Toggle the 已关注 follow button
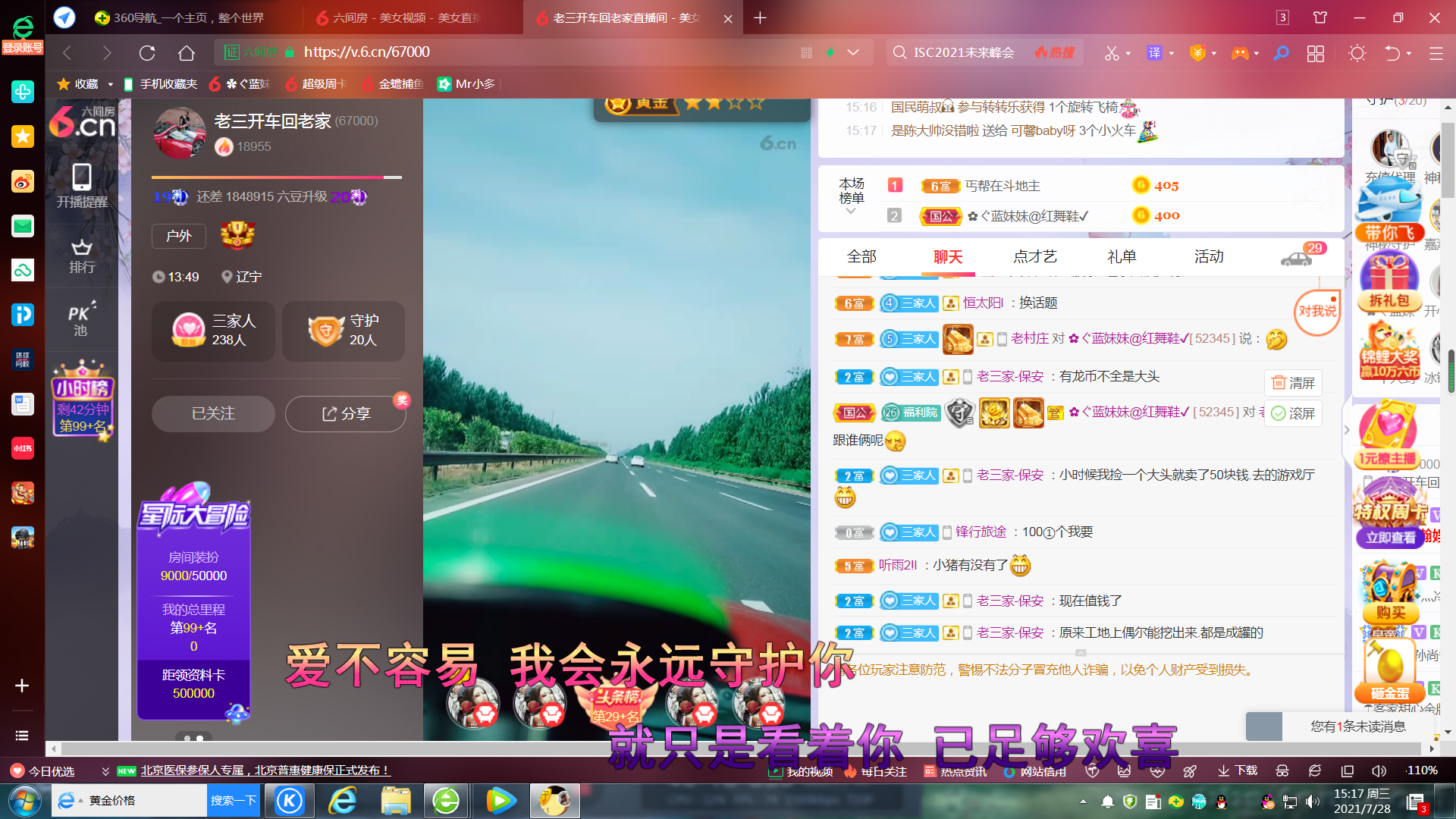Viewport: 1456px width, 819px height. 213,414
